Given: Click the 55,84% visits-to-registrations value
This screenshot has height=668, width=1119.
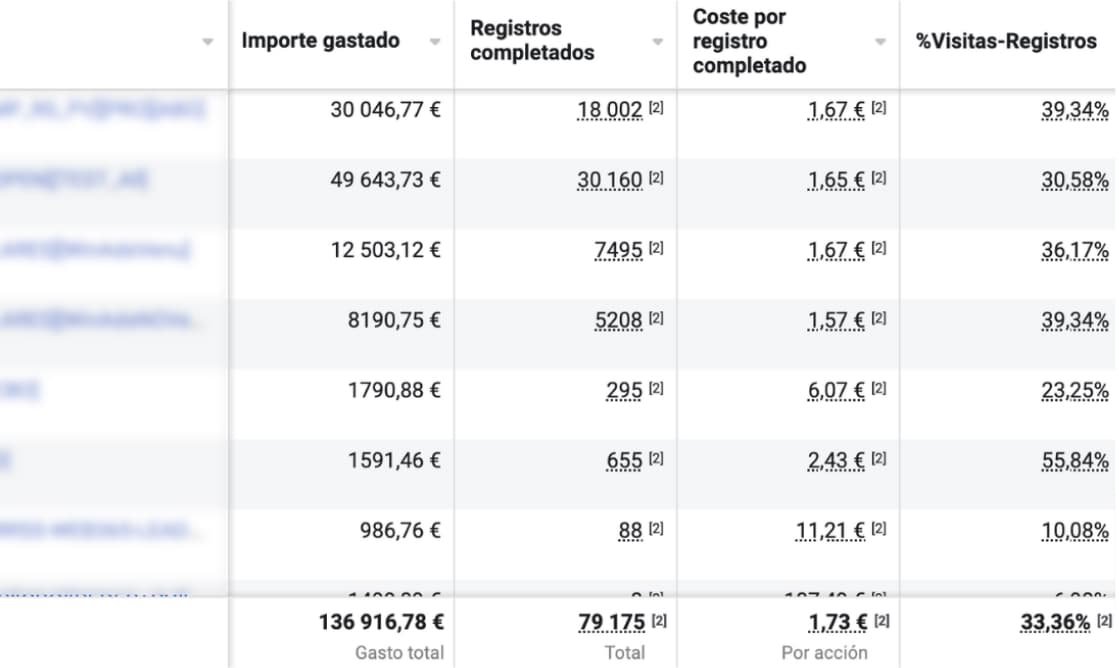Looking at the screenshot, I should 1075,460.
